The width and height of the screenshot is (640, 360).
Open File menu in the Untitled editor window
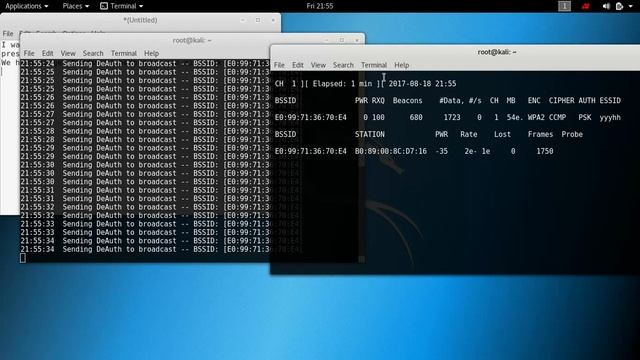click(8, 33)
